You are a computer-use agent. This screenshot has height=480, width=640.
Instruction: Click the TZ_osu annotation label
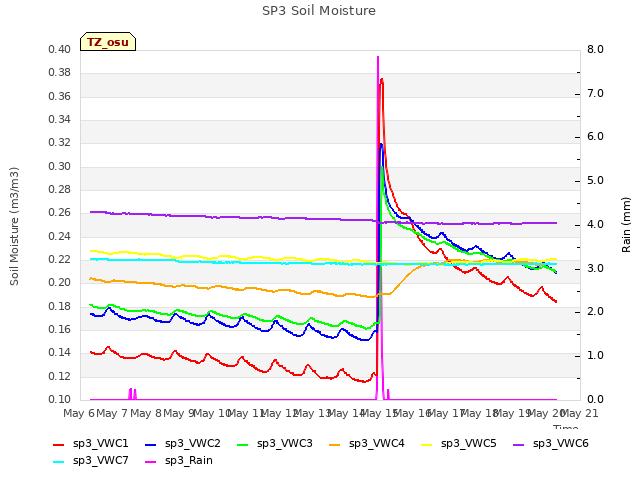[x=108, y=42]
